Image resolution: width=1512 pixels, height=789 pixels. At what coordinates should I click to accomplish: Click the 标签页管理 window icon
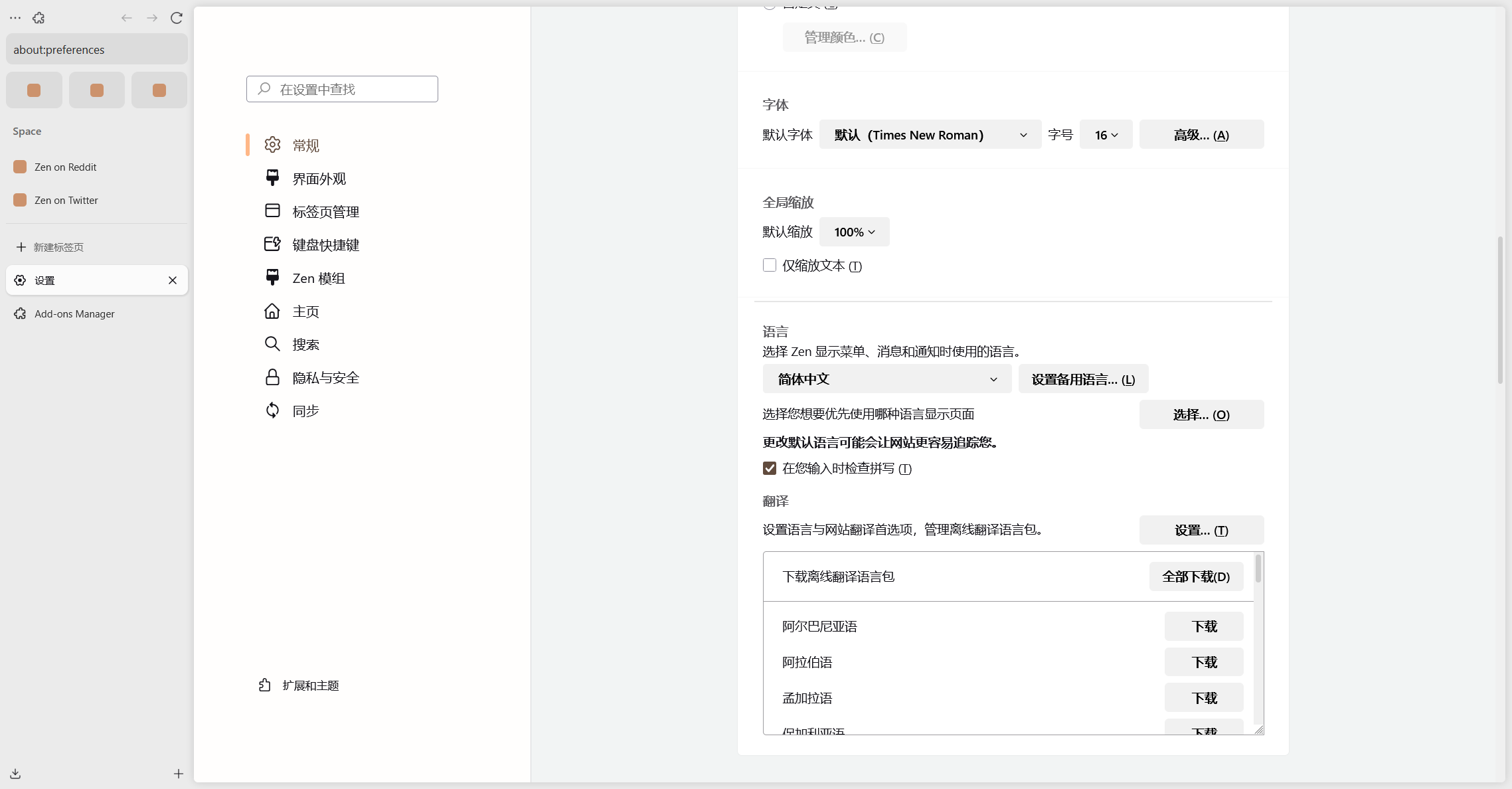272,211
